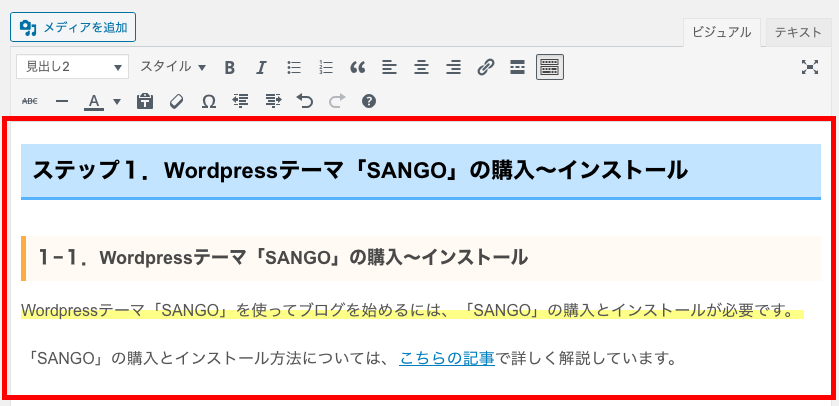
Task: Toggle italic formatting
Action: pos(261,67)
